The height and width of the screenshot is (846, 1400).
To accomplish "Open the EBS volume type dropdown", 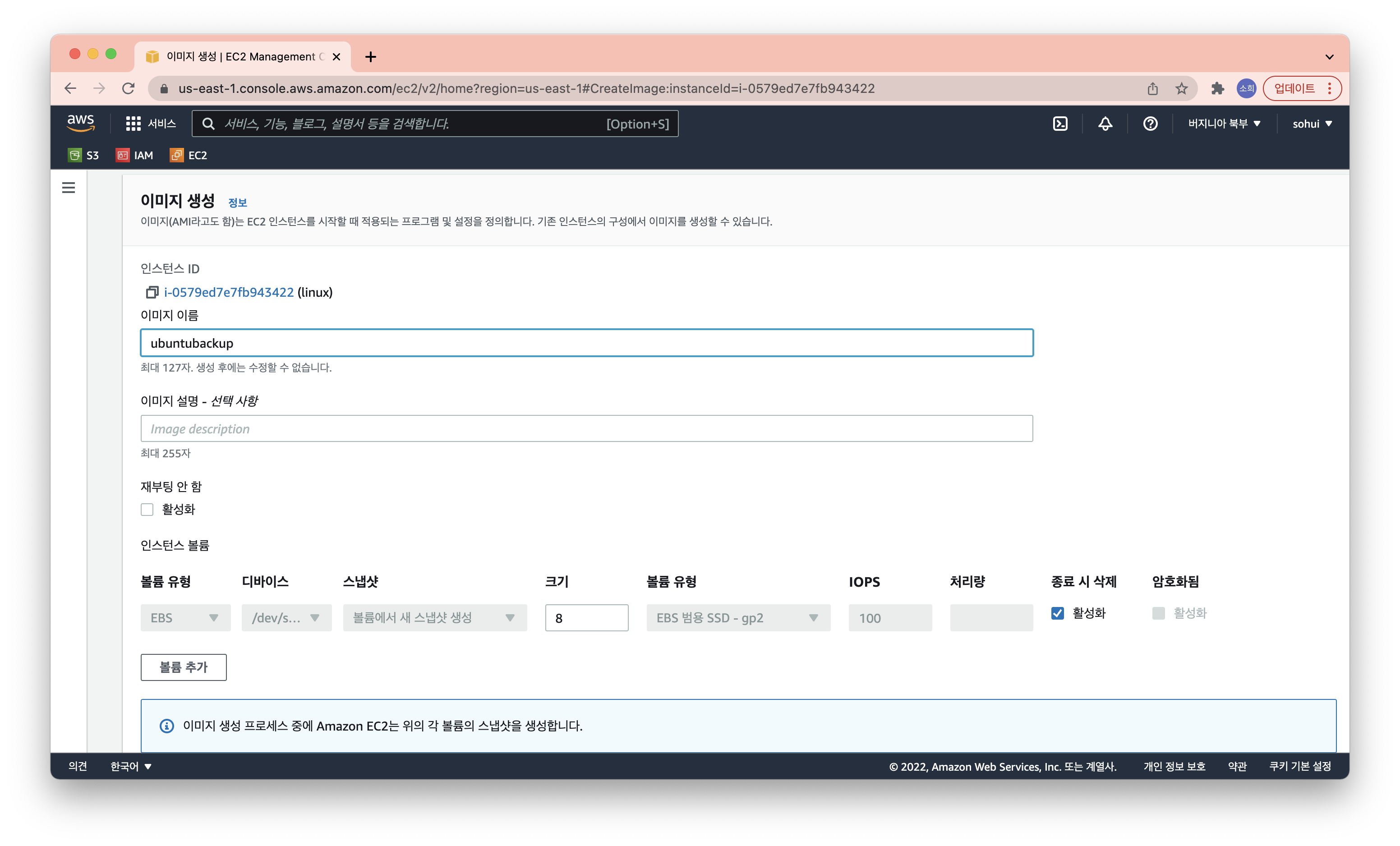I will (x=185, y=618).
